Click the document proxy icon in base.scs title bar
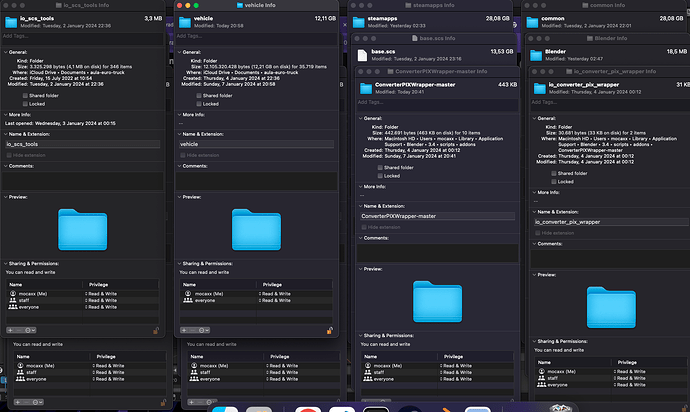The image size is (690, 412). [415, 38]
